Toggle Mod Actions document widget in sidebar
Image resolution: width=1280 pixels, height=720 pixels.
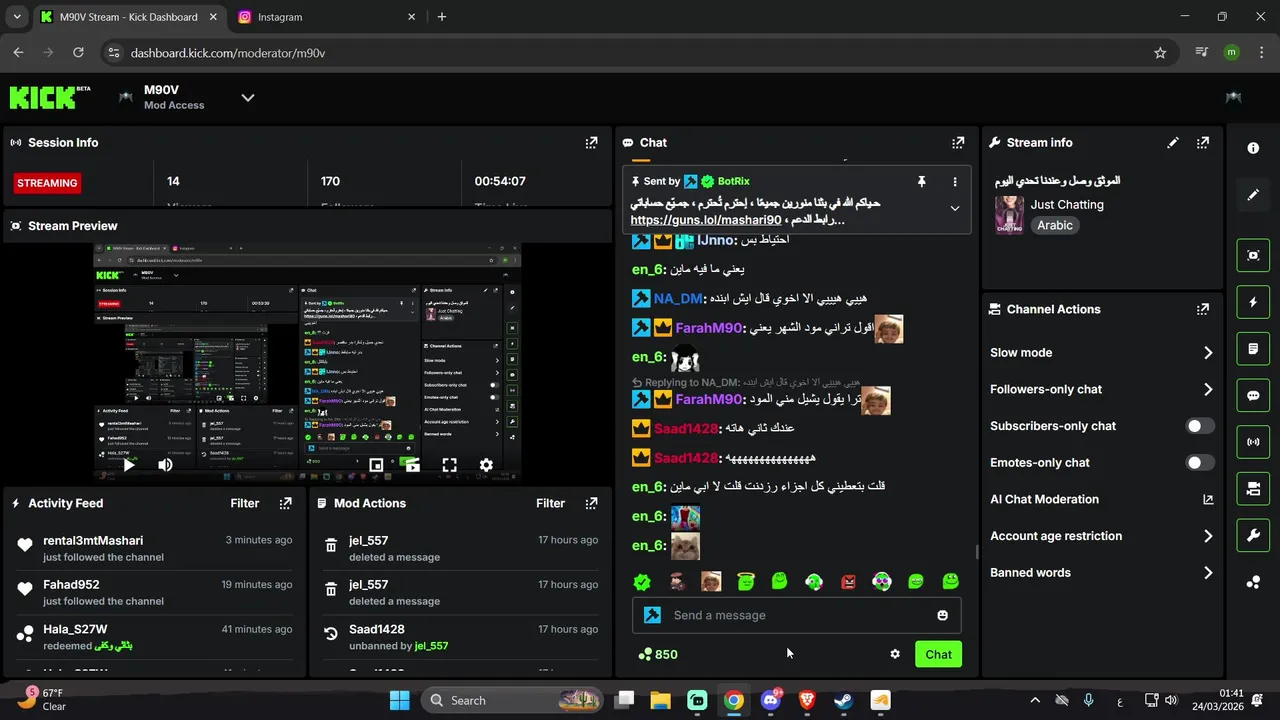click(x=1253, y=349)
